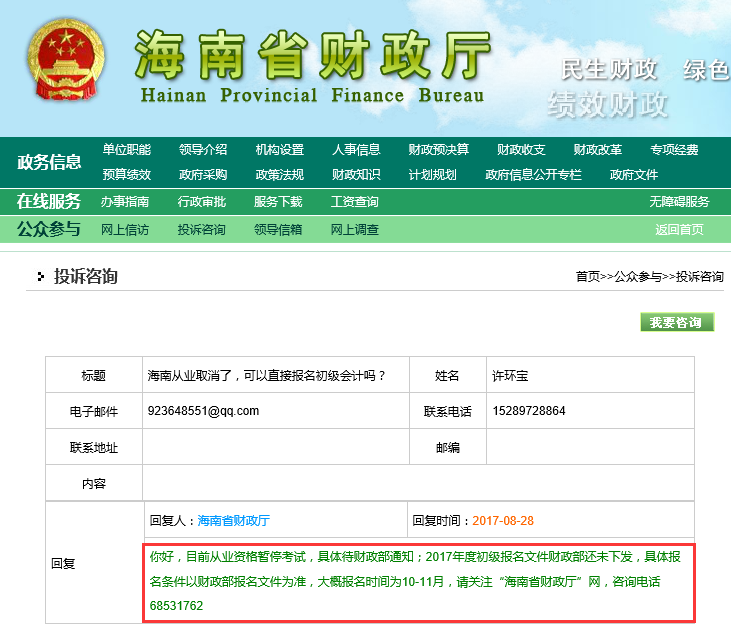Open 财政预决算 section

439,150
